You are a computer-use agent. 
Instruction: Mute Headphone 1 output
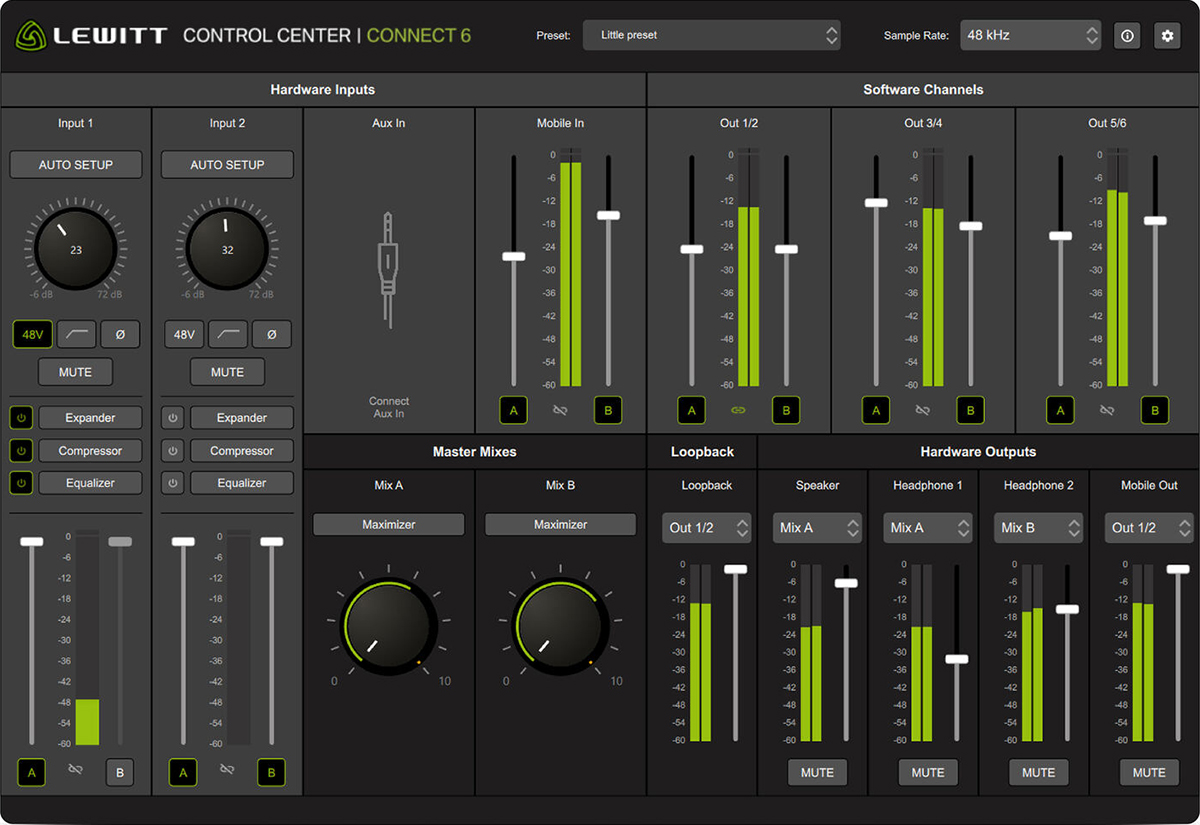pos(928,773)
